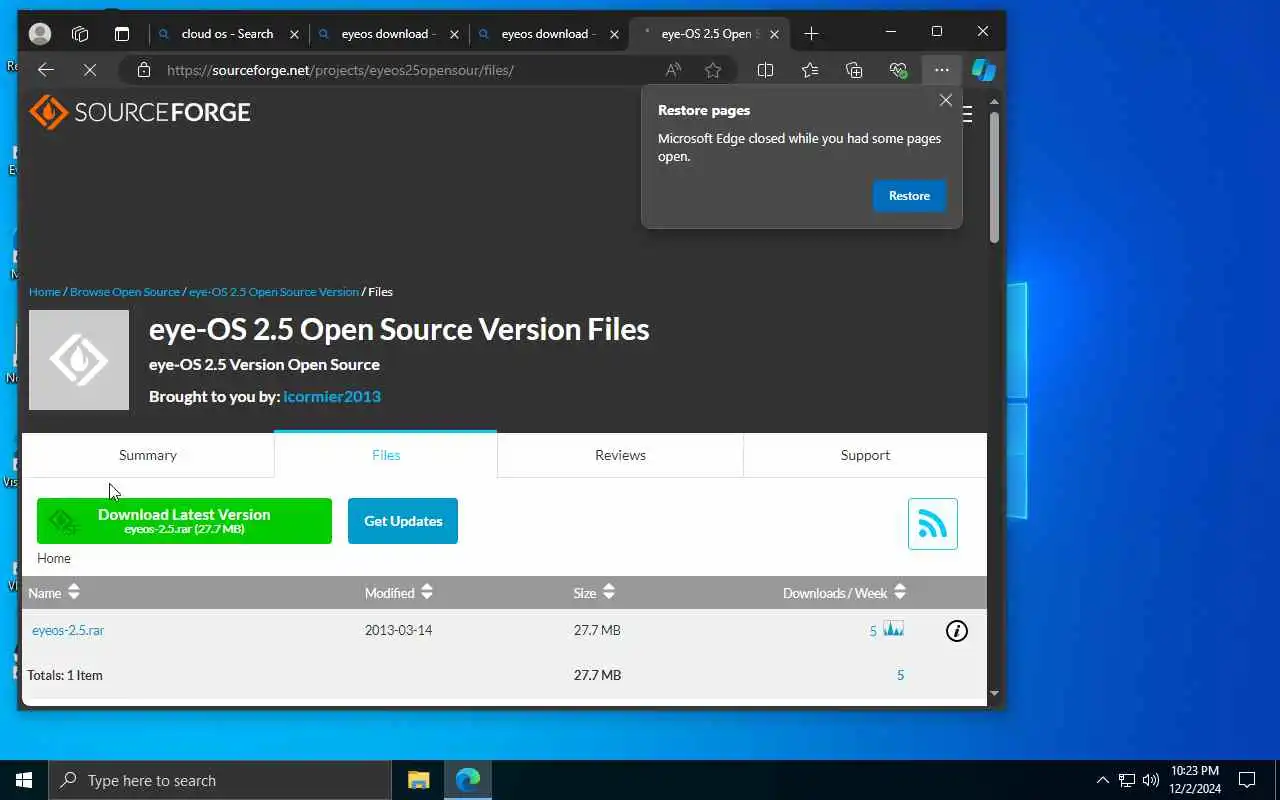Open the Copilot sidebar icon
The width and height of the screenshot is (1280, 800).
click(984, 70)
